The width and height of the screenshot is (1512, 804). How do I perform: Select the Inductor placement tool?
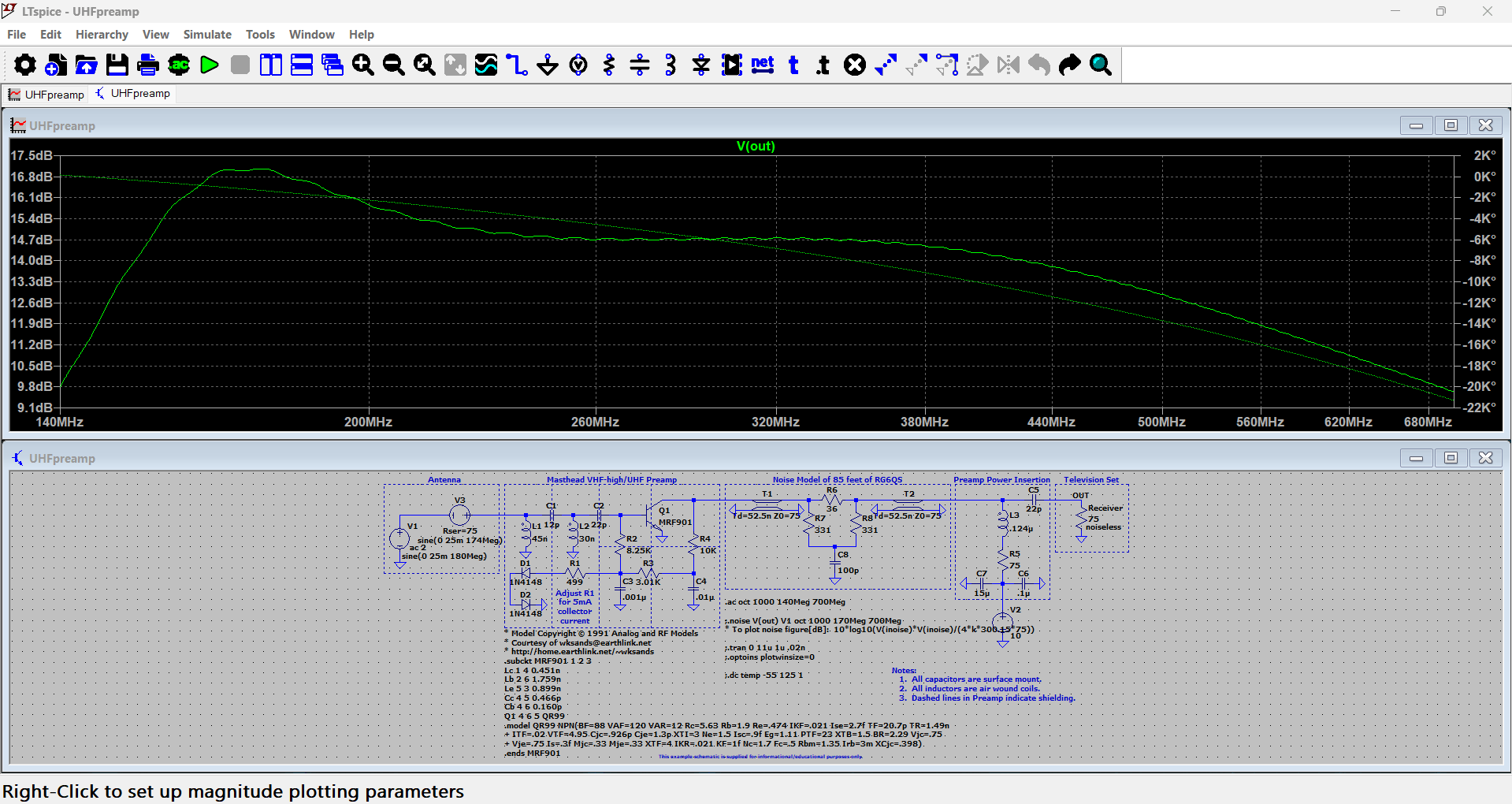pos(671,65)
